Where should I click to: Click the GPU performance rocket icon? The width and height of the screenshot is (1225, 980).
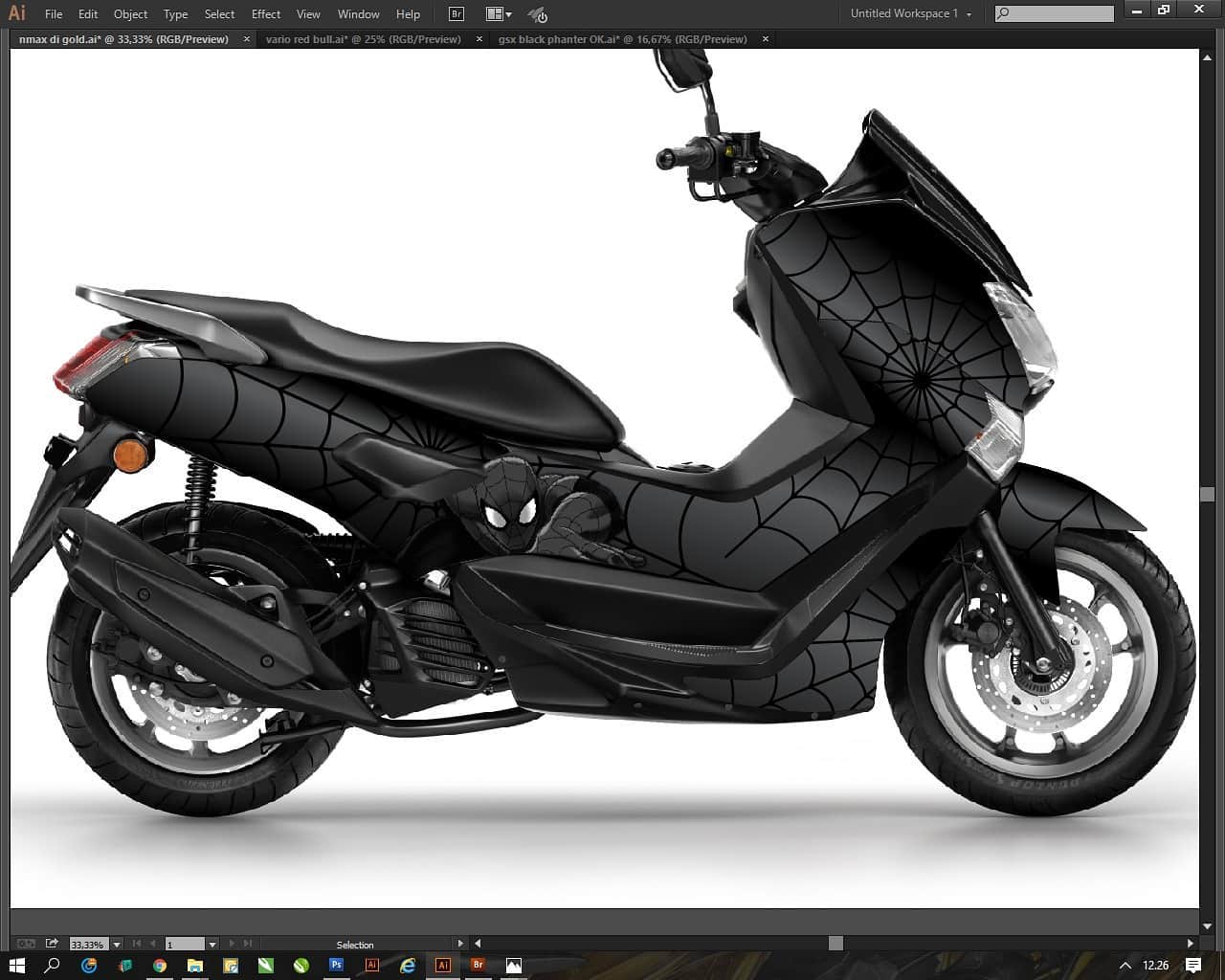click(x=538, y=14)
